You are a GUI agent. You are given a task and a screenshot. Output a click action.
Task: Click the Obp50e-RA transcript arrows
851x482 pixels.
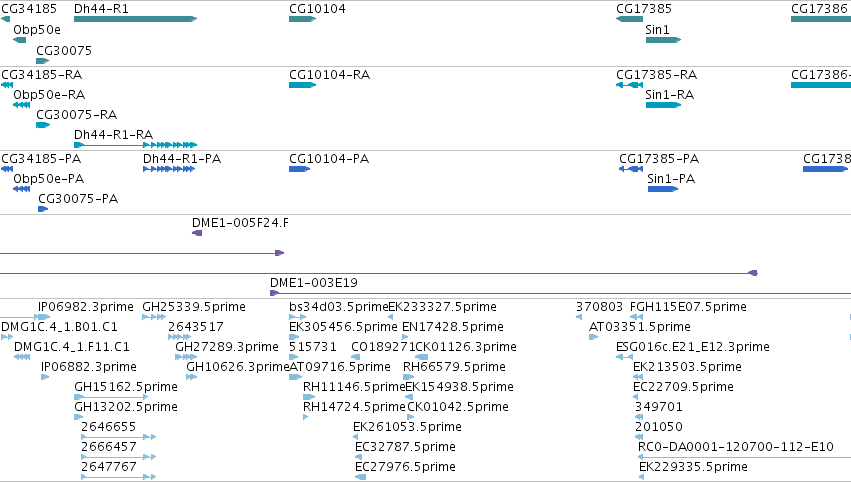point(21,105)
